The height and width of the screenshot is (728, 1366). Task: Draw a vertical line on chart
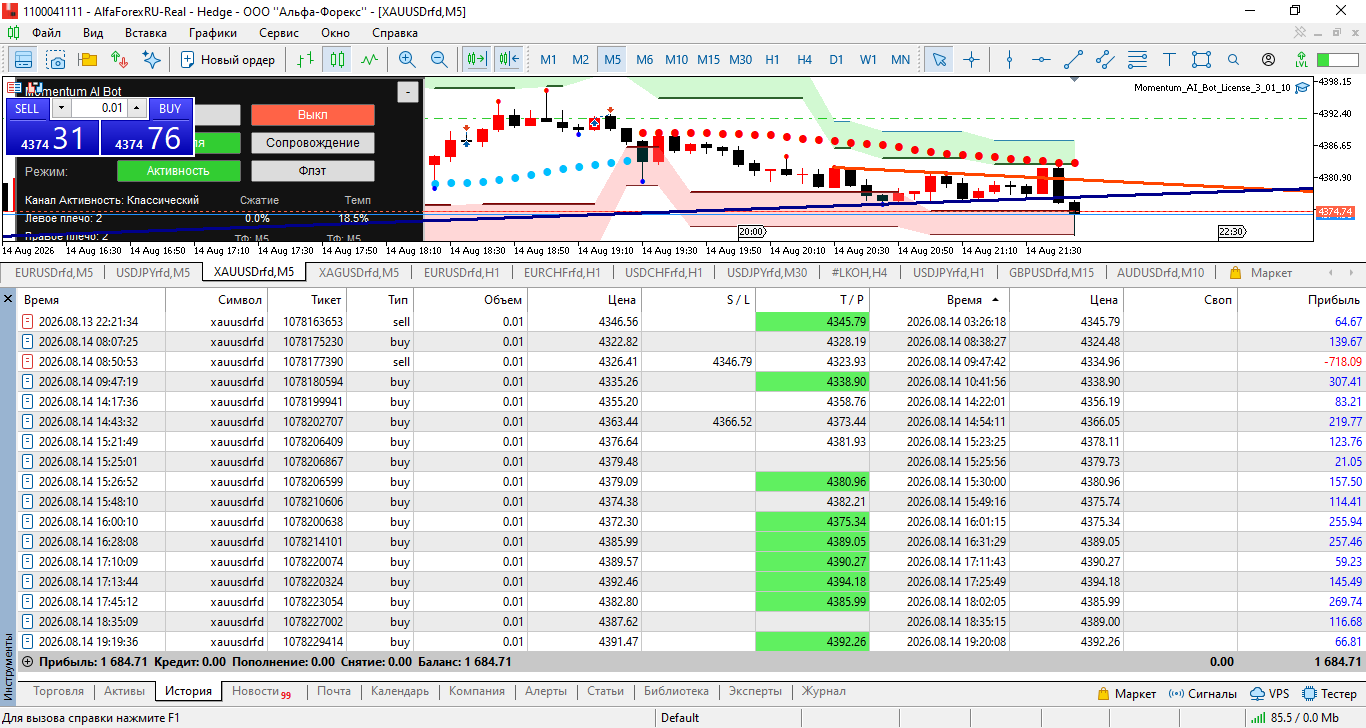1009,60
